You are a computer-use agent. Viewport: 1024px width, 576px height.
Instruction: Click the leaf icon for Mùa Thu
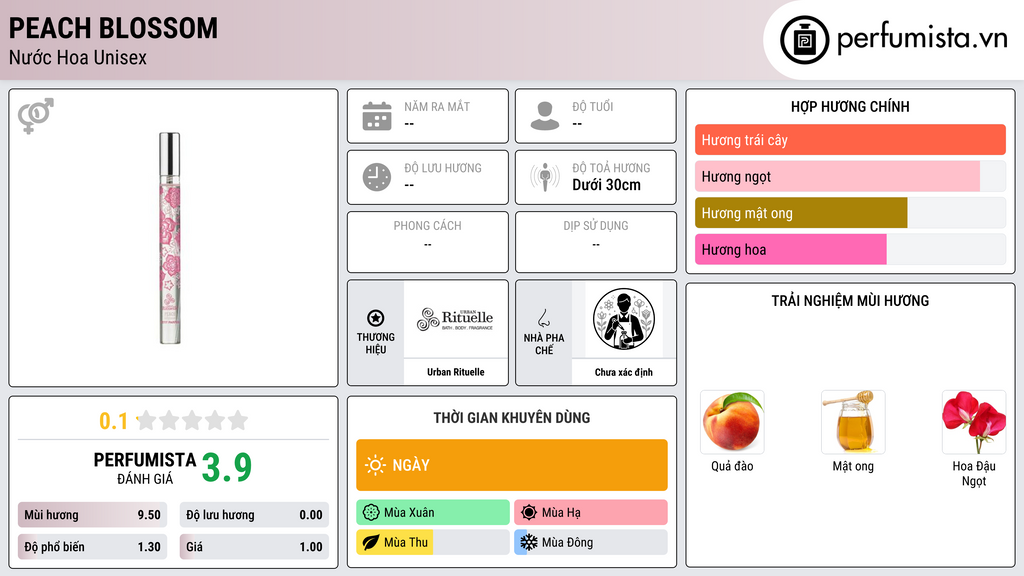(x=371, y=543)
